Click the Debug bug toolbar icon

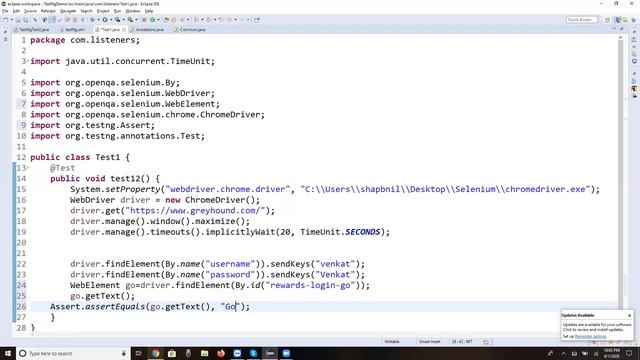[x=93, y=20]
